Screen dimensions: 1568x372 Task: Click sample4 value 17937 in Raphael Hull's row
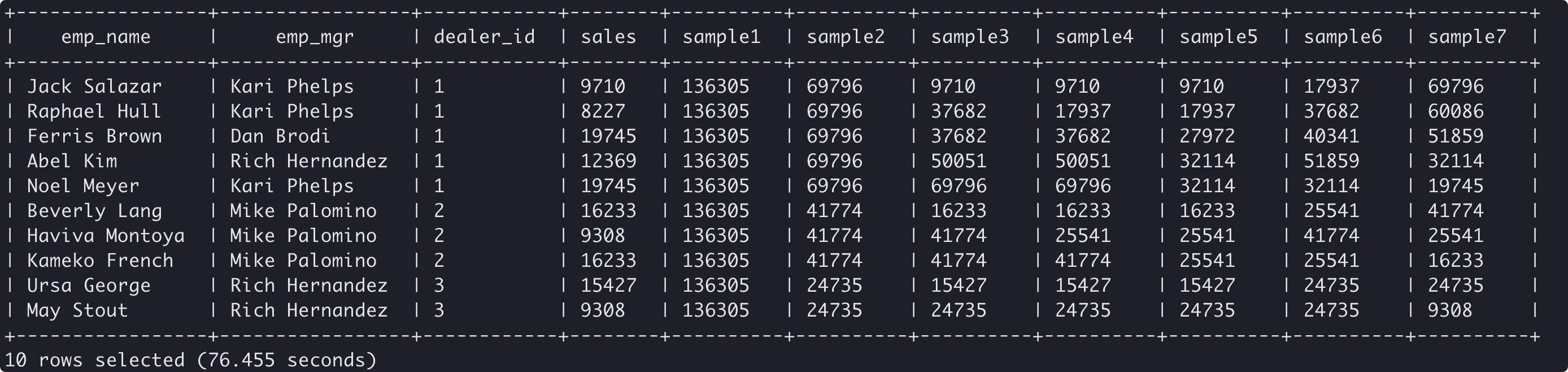click(x=1083, y=111)
